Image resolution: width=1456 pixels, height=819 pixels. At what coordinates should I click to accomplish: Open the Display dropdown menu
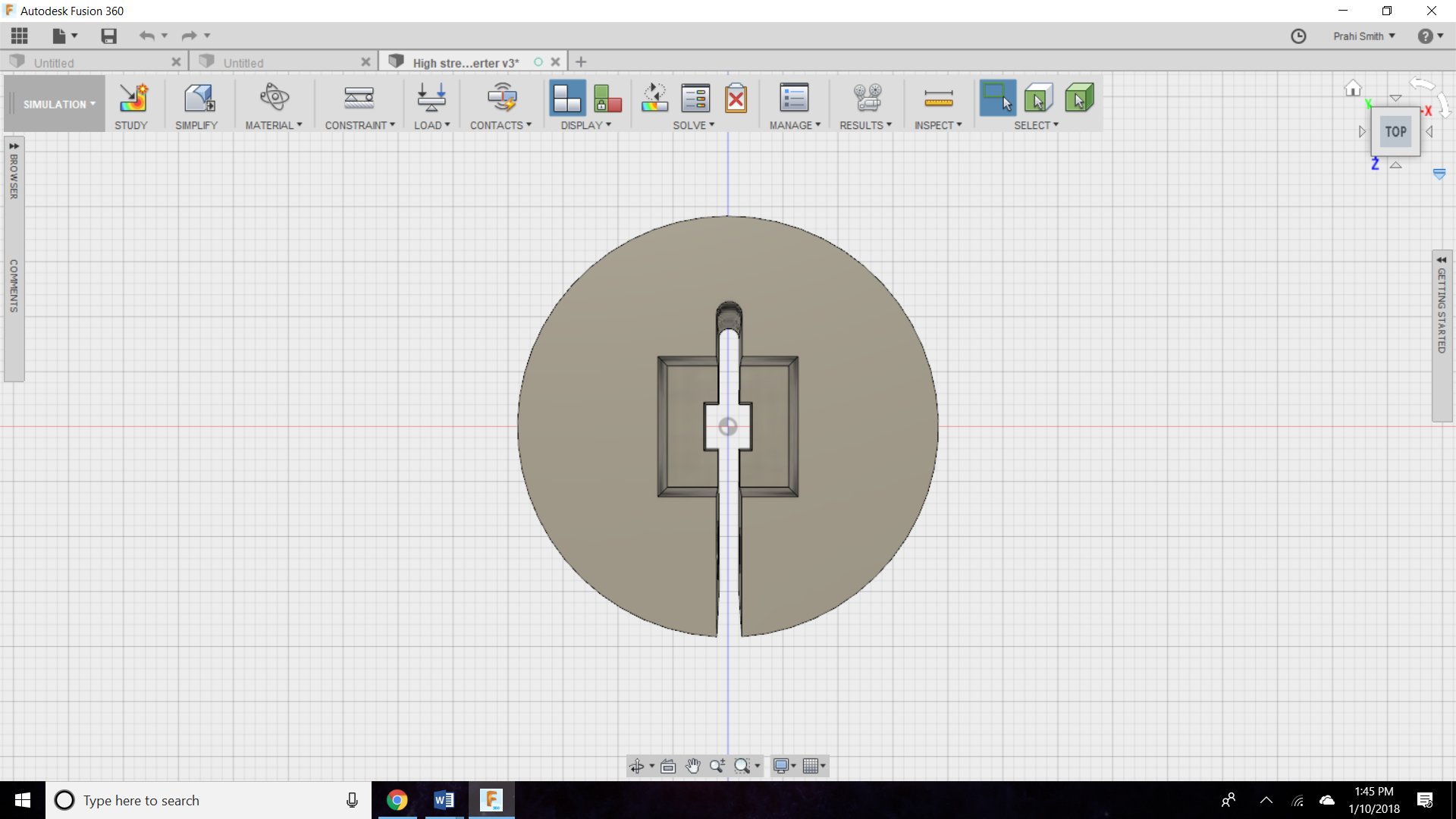(x=585, y=125)
